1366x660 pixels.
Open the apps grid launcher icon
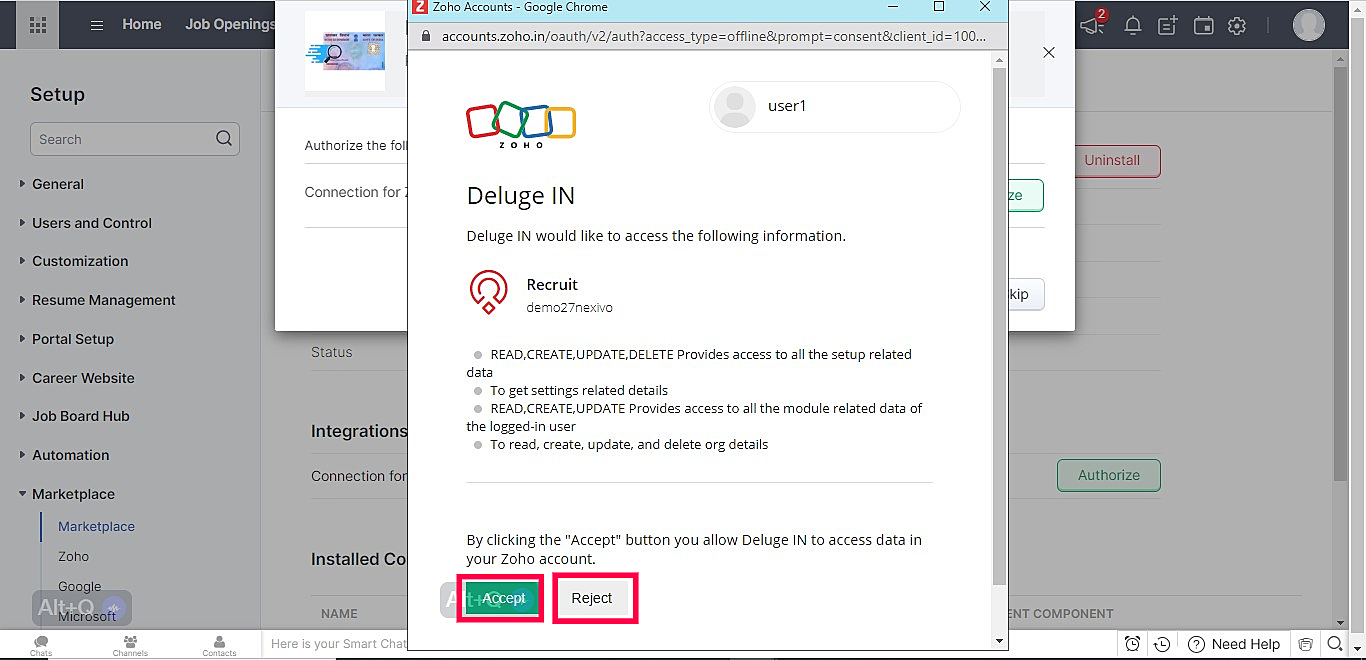(38, 25)
